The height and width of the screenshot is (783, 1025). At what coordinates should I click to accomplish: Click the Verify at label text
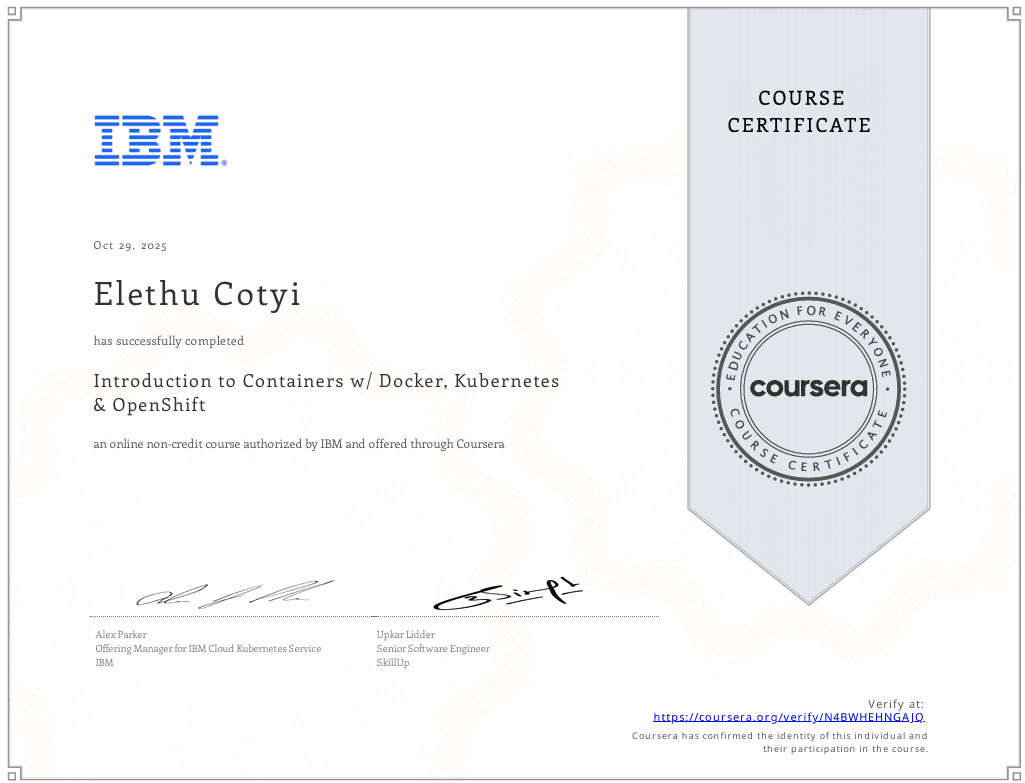[895, 703]
